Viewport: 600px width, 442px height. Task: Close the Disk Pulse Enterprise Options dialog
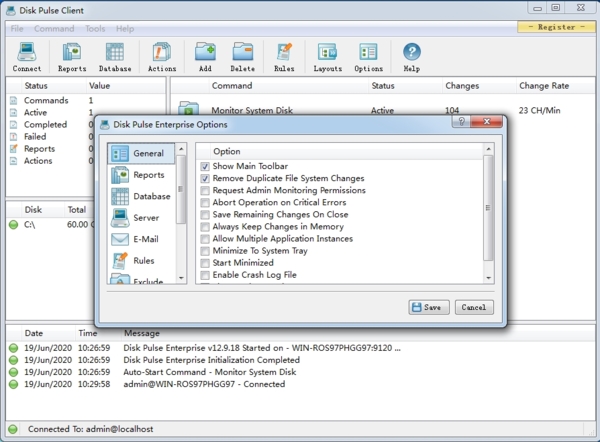pyautogui.click(x=486, y=122)
